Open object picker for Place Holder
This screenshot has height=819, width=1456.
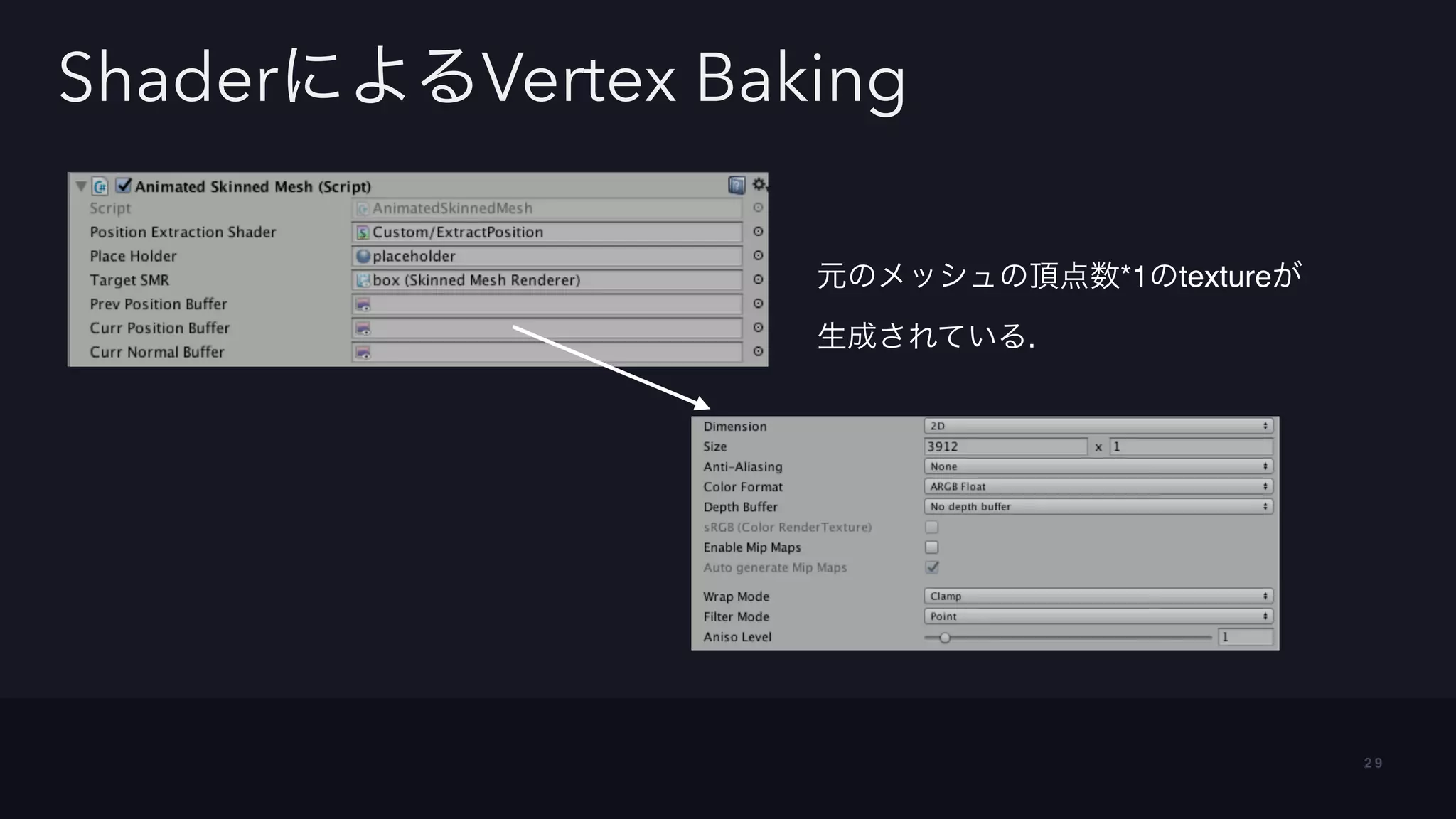click(758, 255)
